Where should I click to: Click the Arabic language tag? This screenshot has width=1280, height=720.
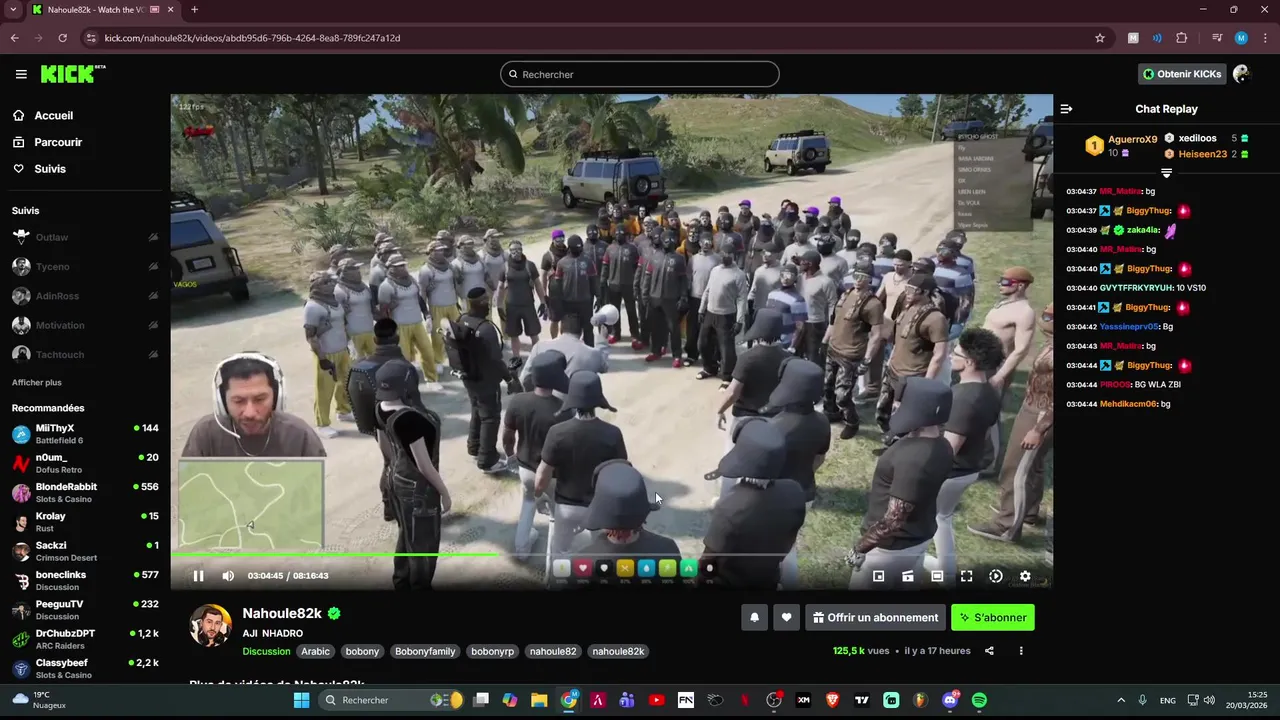tap(315, 651)
